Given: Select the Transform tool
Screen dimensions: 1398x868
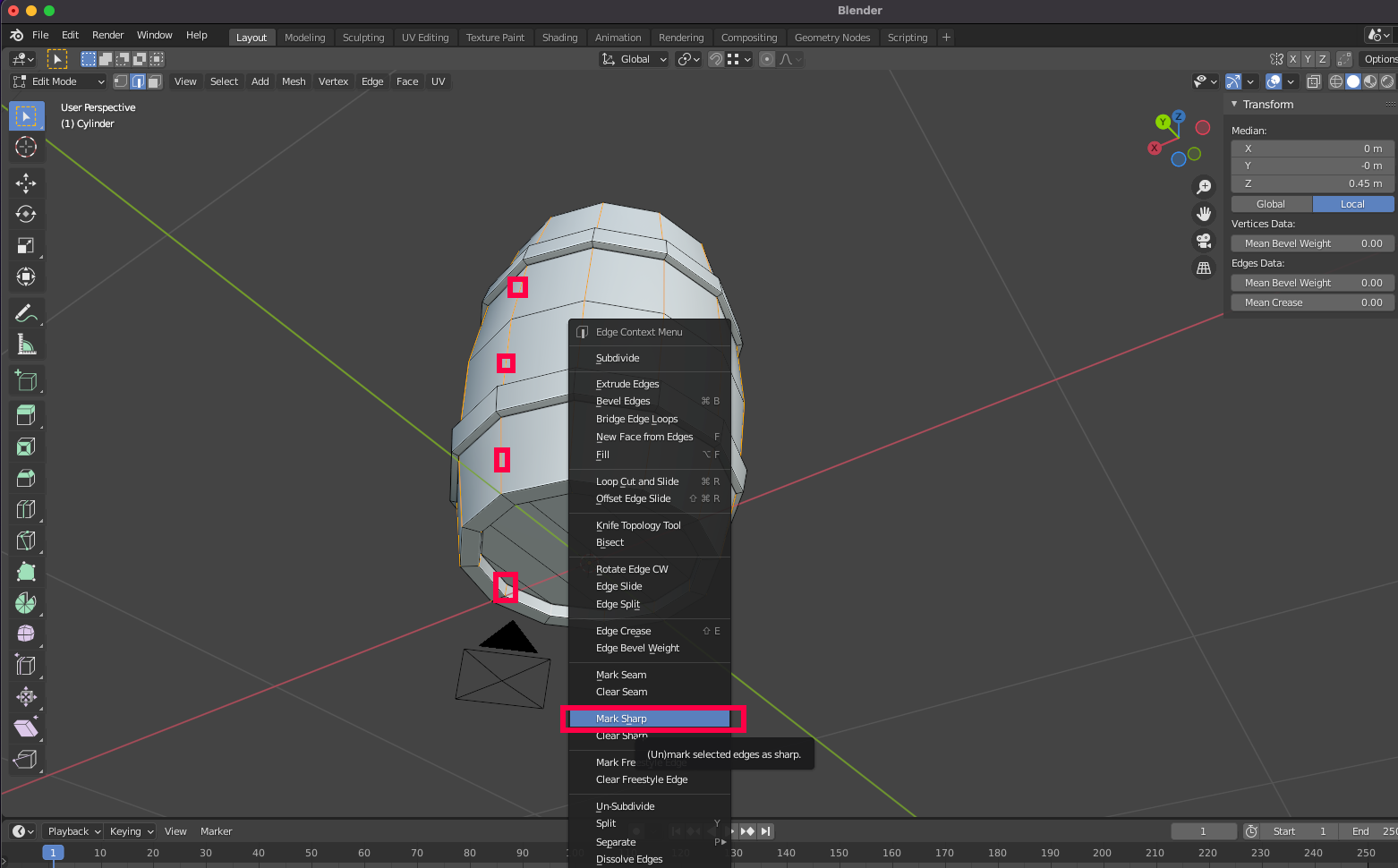Looking at the screenshot, I should tap(26, 277).
